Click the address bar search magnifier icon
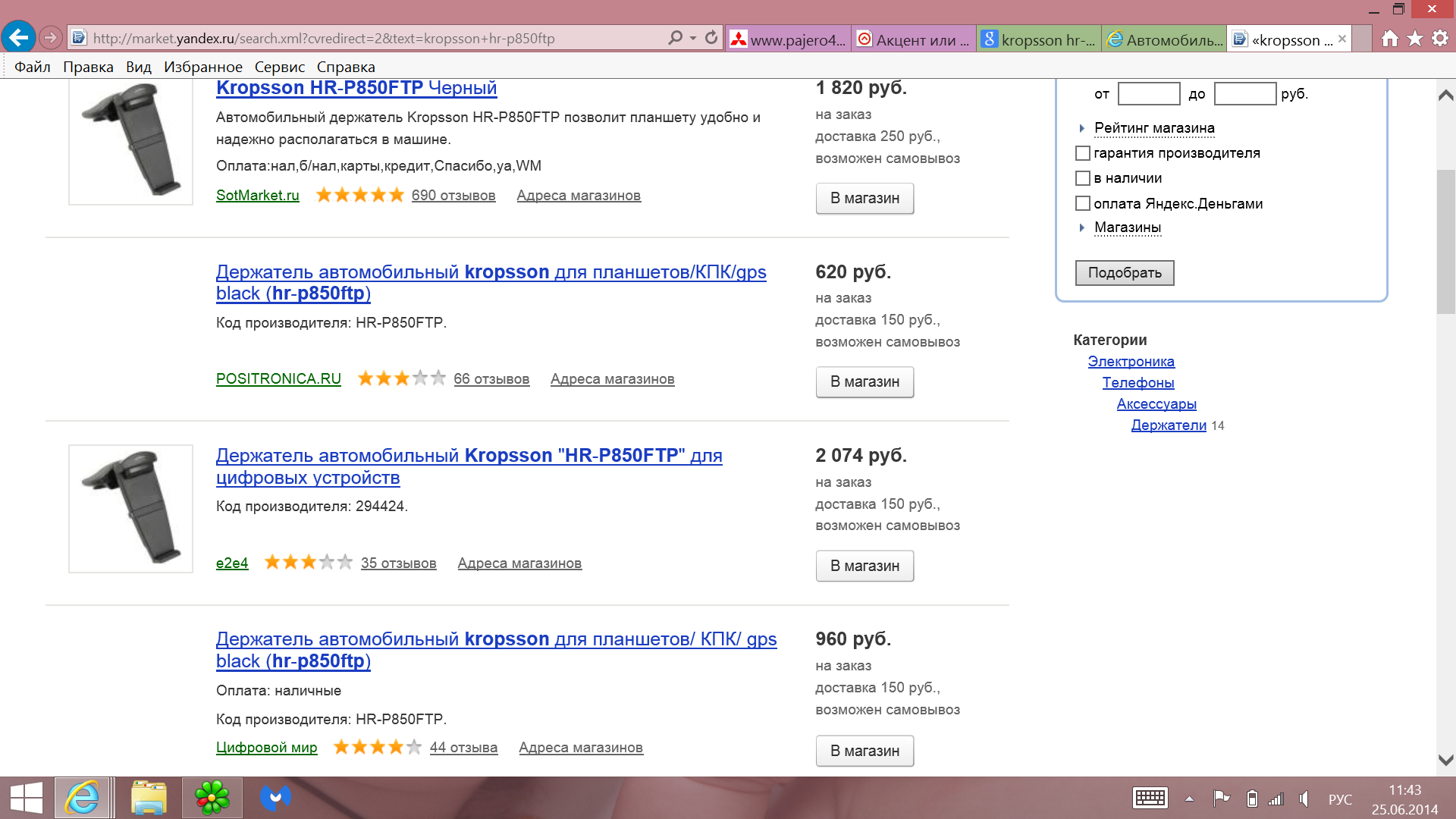The height and width of the screenshot is (819, 1456). click(674, 38)
